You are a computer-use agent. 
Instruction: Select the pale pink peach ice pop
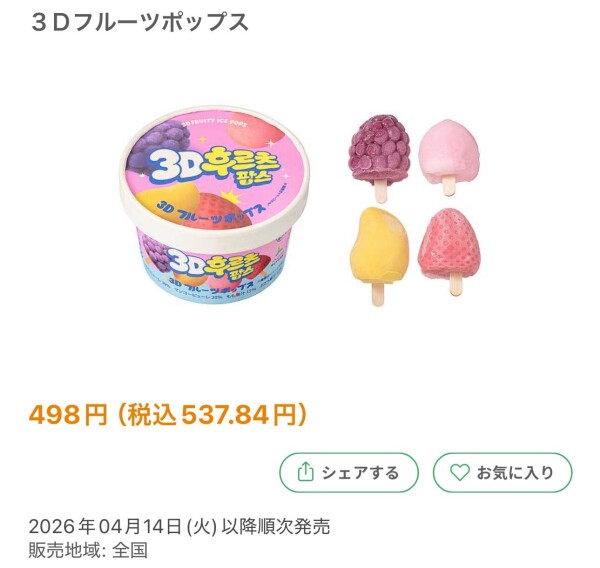449,157
